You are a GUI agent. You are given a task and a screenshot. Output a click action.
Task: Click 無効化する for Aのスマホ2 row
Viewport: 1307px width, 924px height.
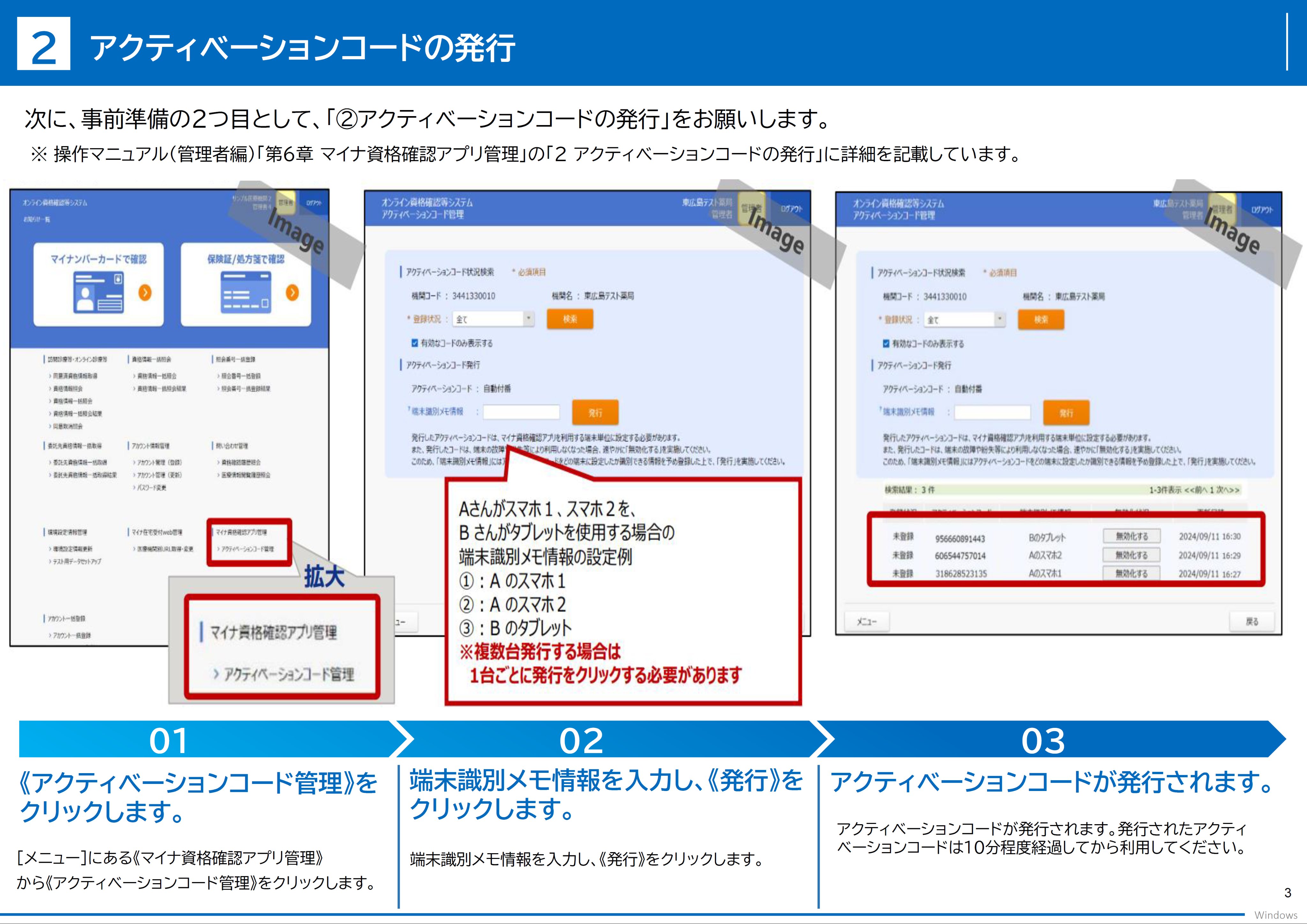click(x=1132, y=555)
